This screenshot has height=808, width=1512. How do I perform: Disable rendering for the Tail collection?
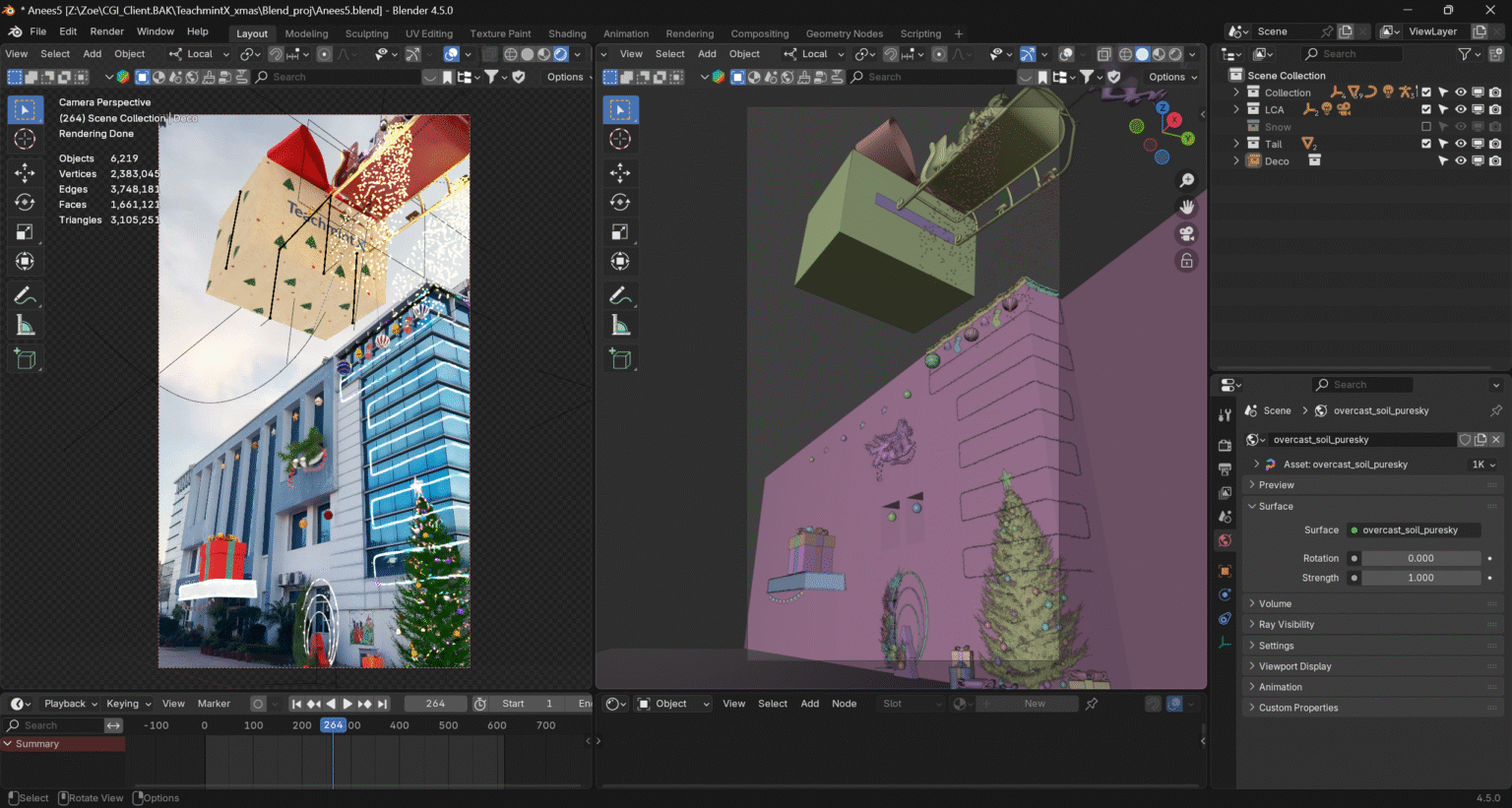1495,144
